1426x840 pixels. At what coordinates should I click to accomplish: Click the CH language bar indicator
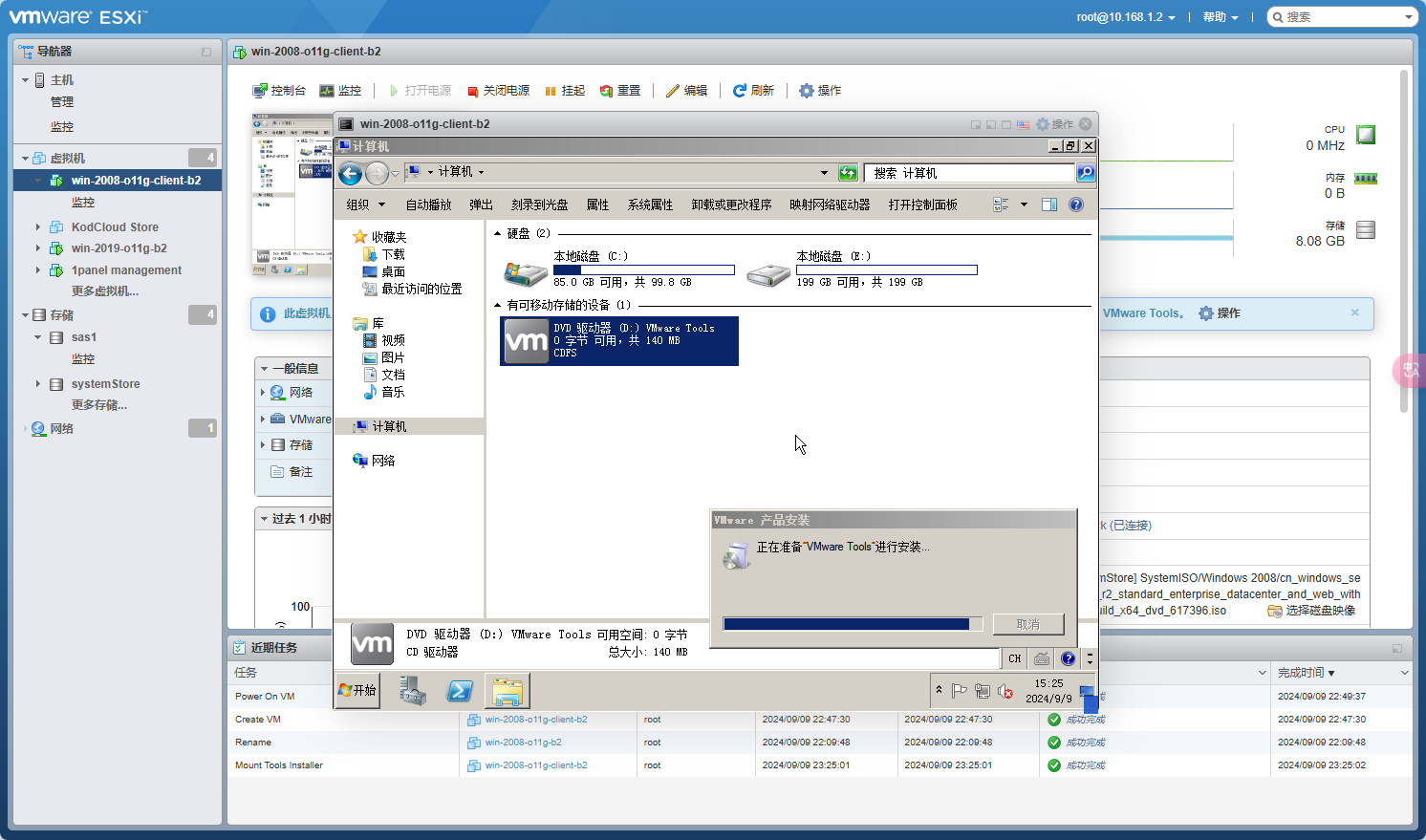point(1015,658)
